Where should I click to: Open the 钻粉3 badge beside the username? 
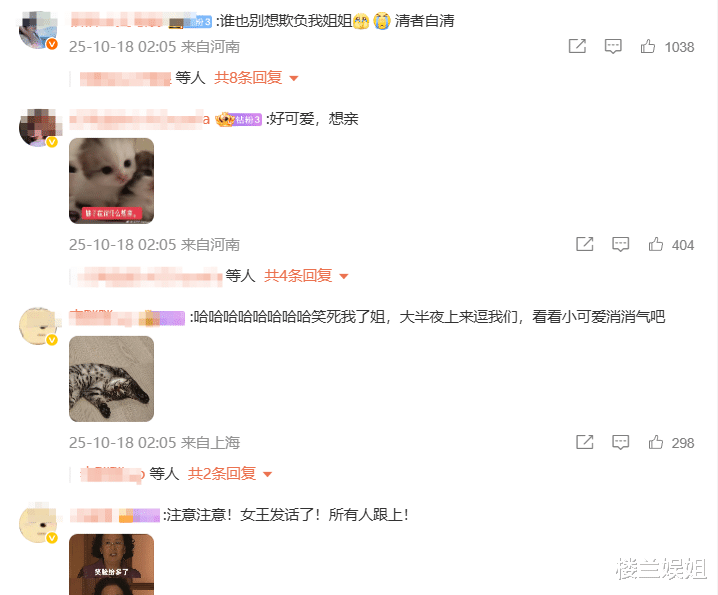[239, 120]
